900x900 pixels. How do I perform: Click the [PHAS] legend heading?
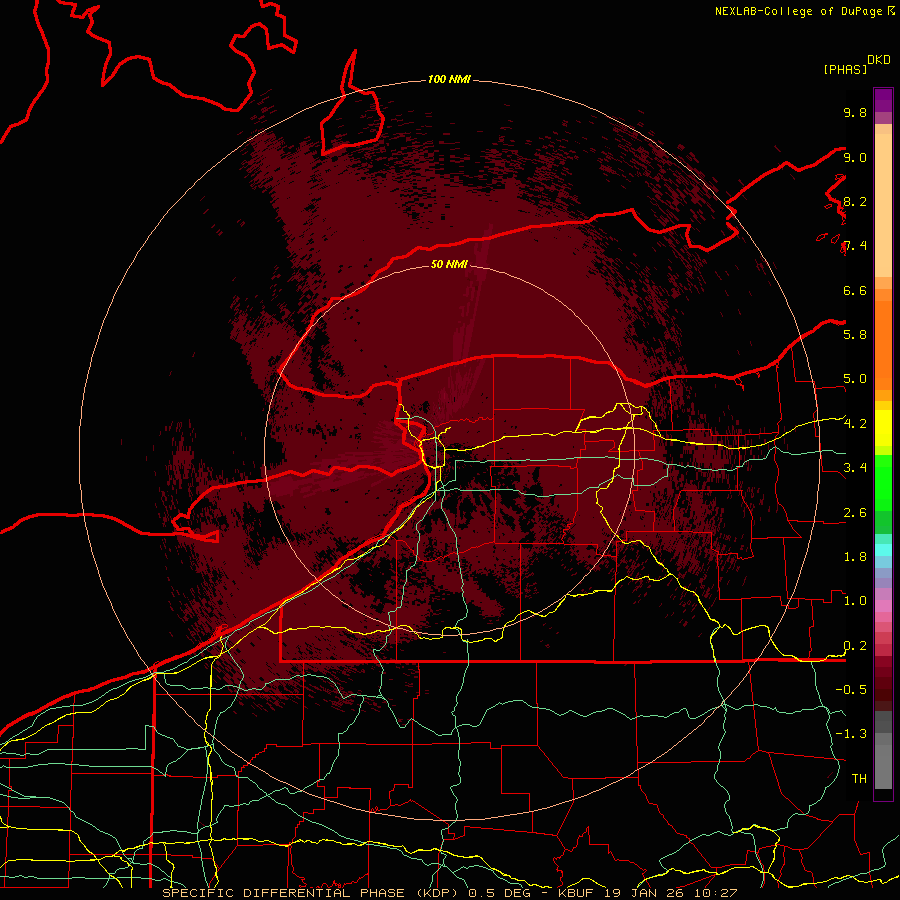click(845, 69)
